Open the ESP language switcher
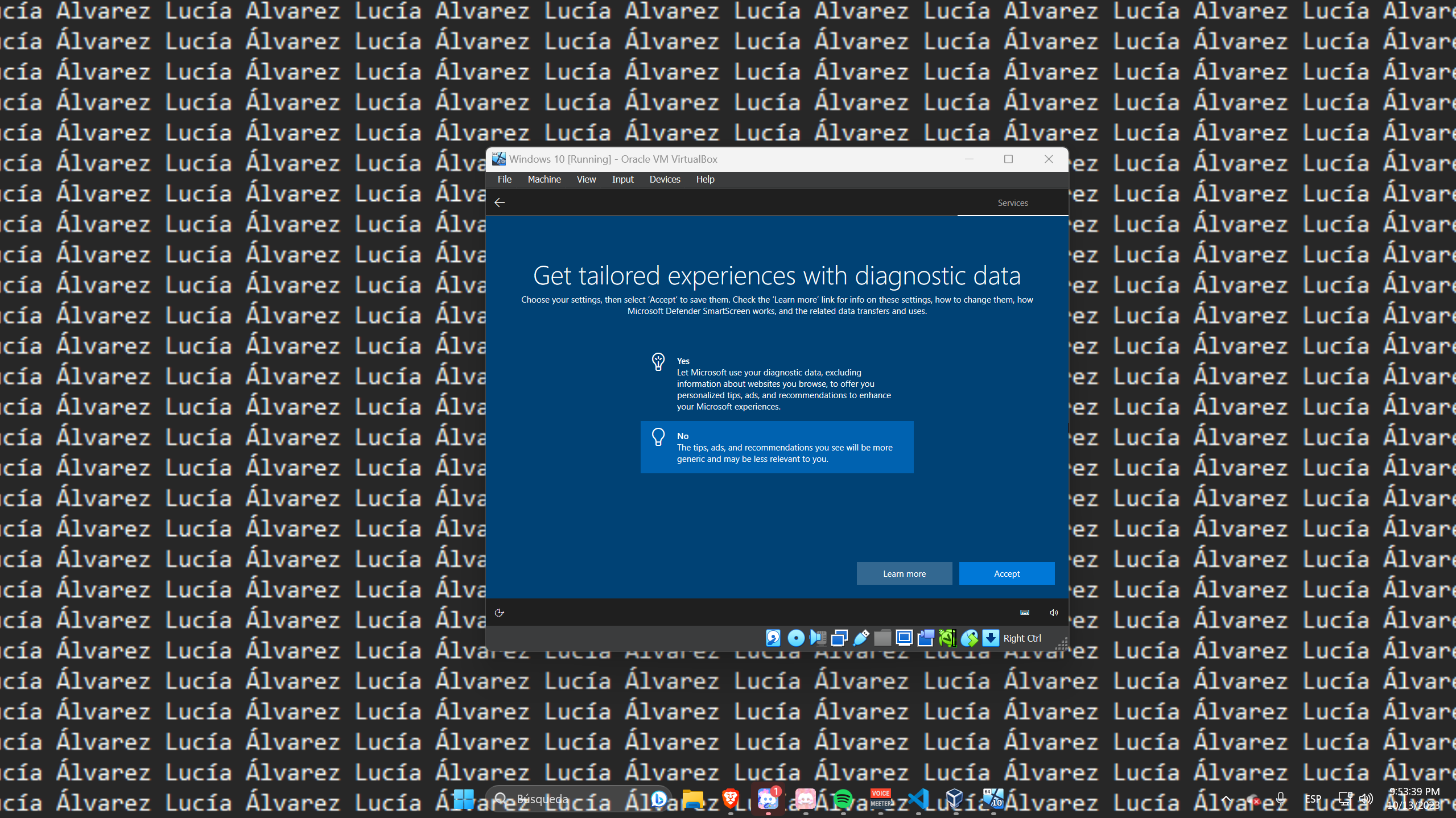1456x818 pixels. [1313, 798]
